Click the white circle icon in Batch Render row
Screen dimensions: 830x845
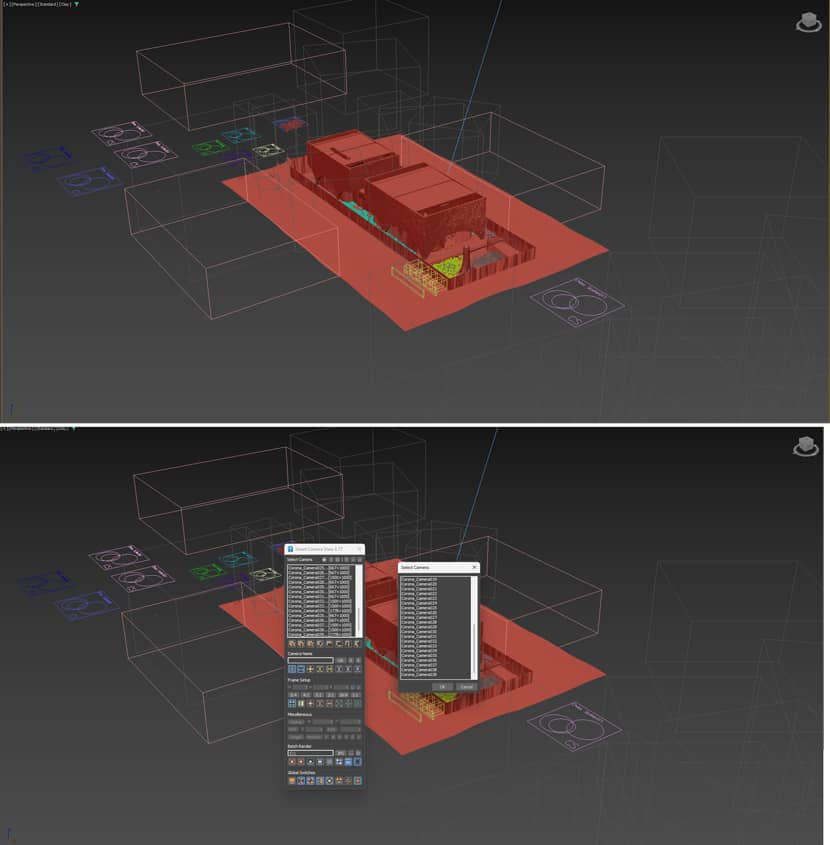(310, 762)
